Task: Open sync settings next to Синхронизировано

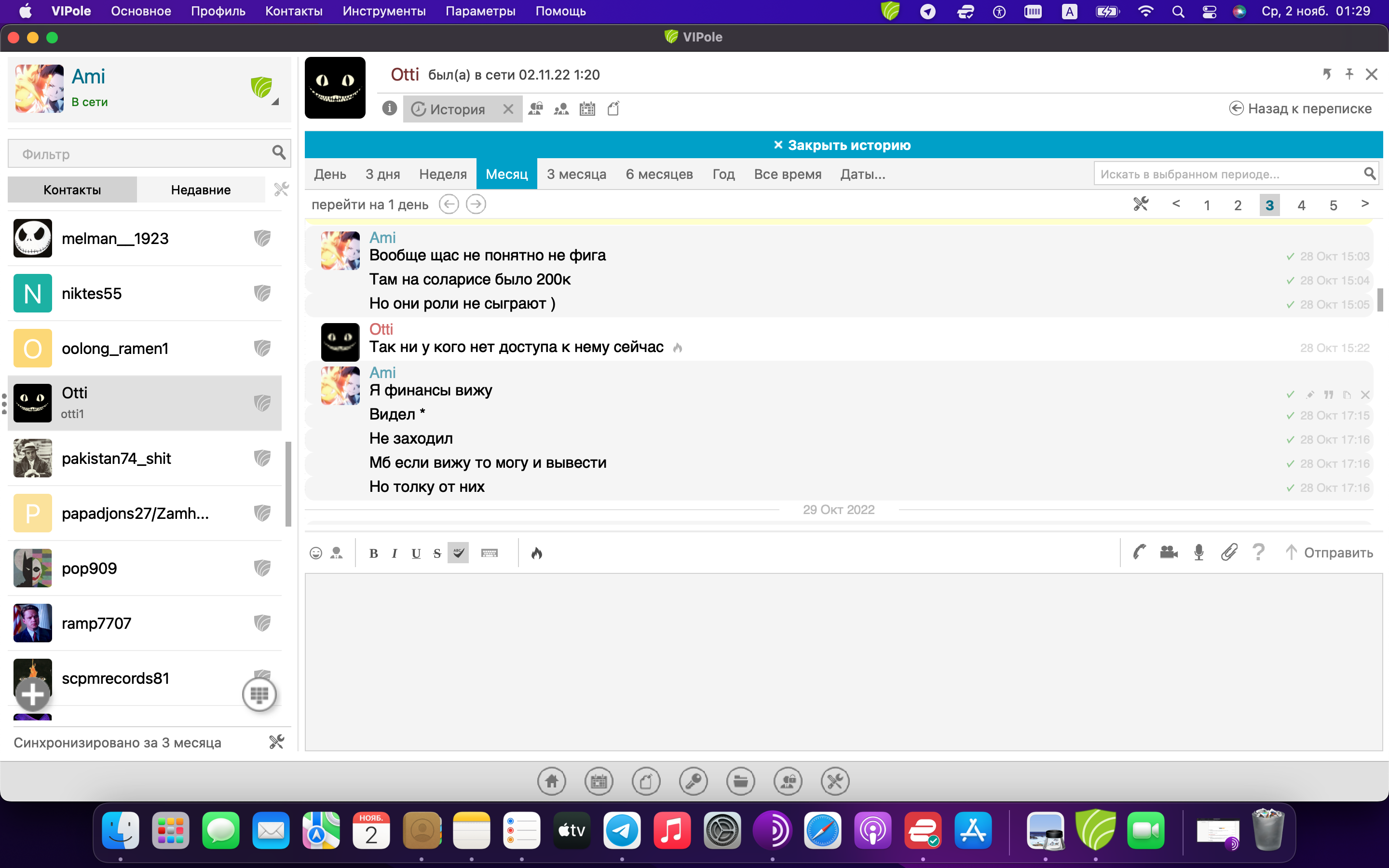Action: [277, 742]
